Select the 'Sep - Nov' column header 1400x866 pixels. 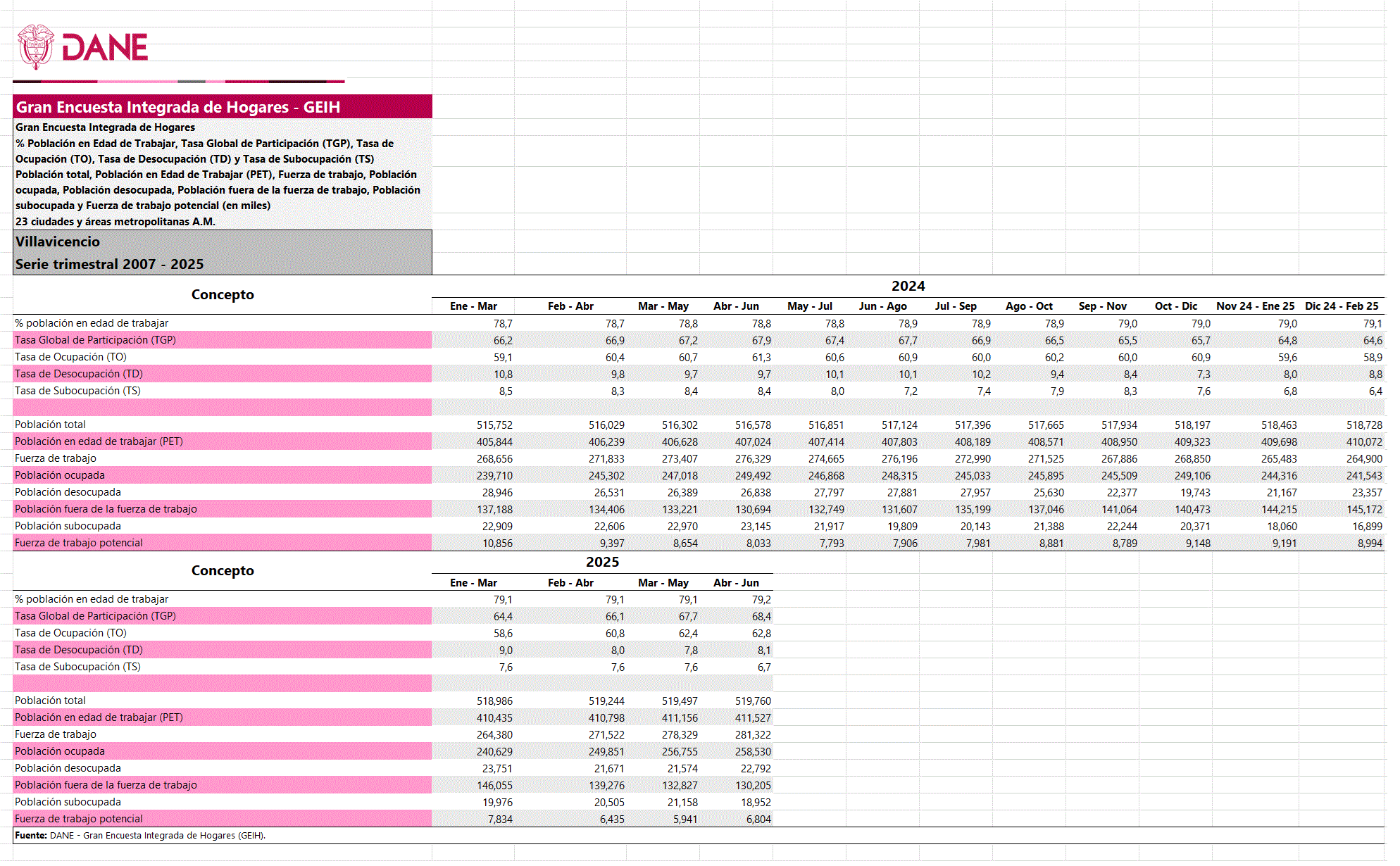1102,306
